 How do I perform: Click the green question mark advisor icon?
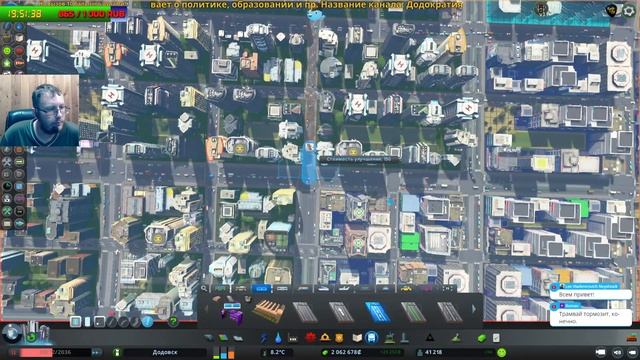[x=173, y=321]
